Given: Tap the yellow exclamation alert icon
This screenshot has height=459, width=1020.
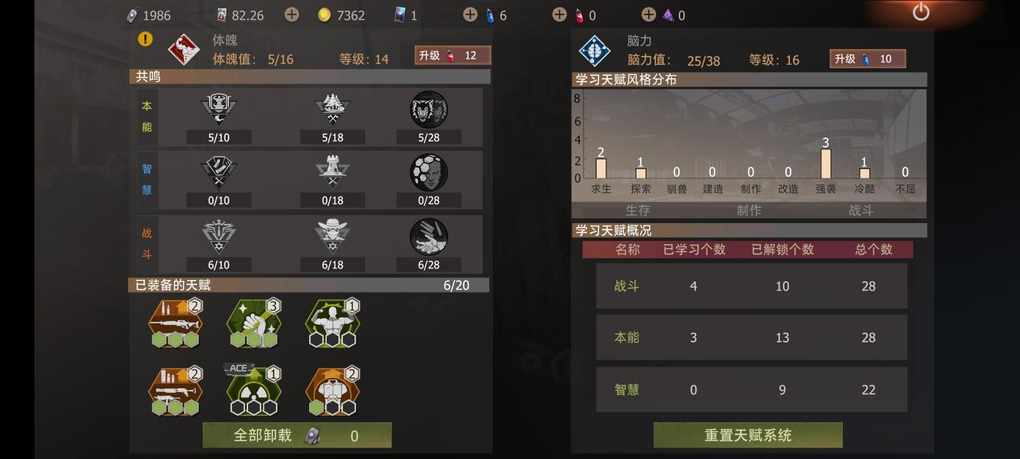Looking at the screenshot, I should click(x=145, y=39).
